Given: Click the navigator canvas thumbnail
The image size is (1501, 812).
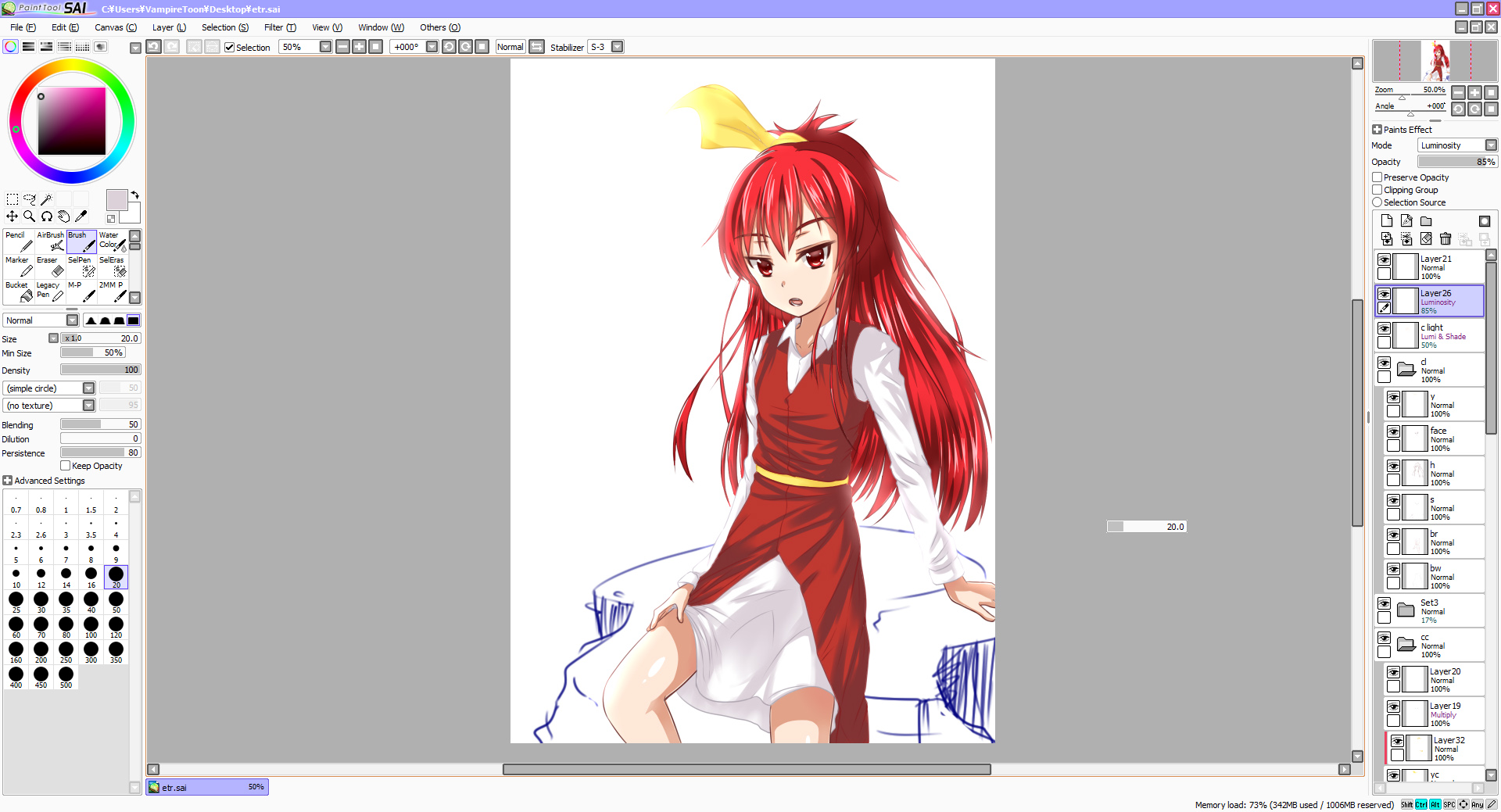Looking at the screenshot, I should point(1435,61).
